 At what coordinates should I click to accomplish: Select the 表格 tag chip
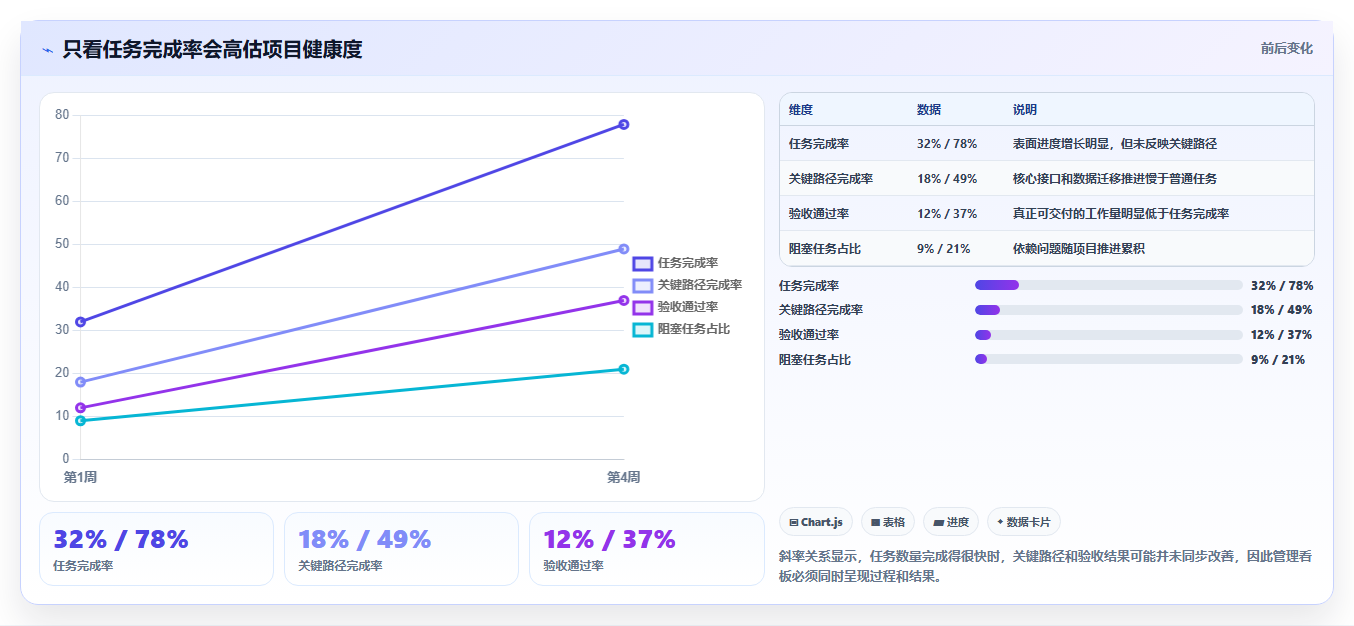[x=888, y=522]
